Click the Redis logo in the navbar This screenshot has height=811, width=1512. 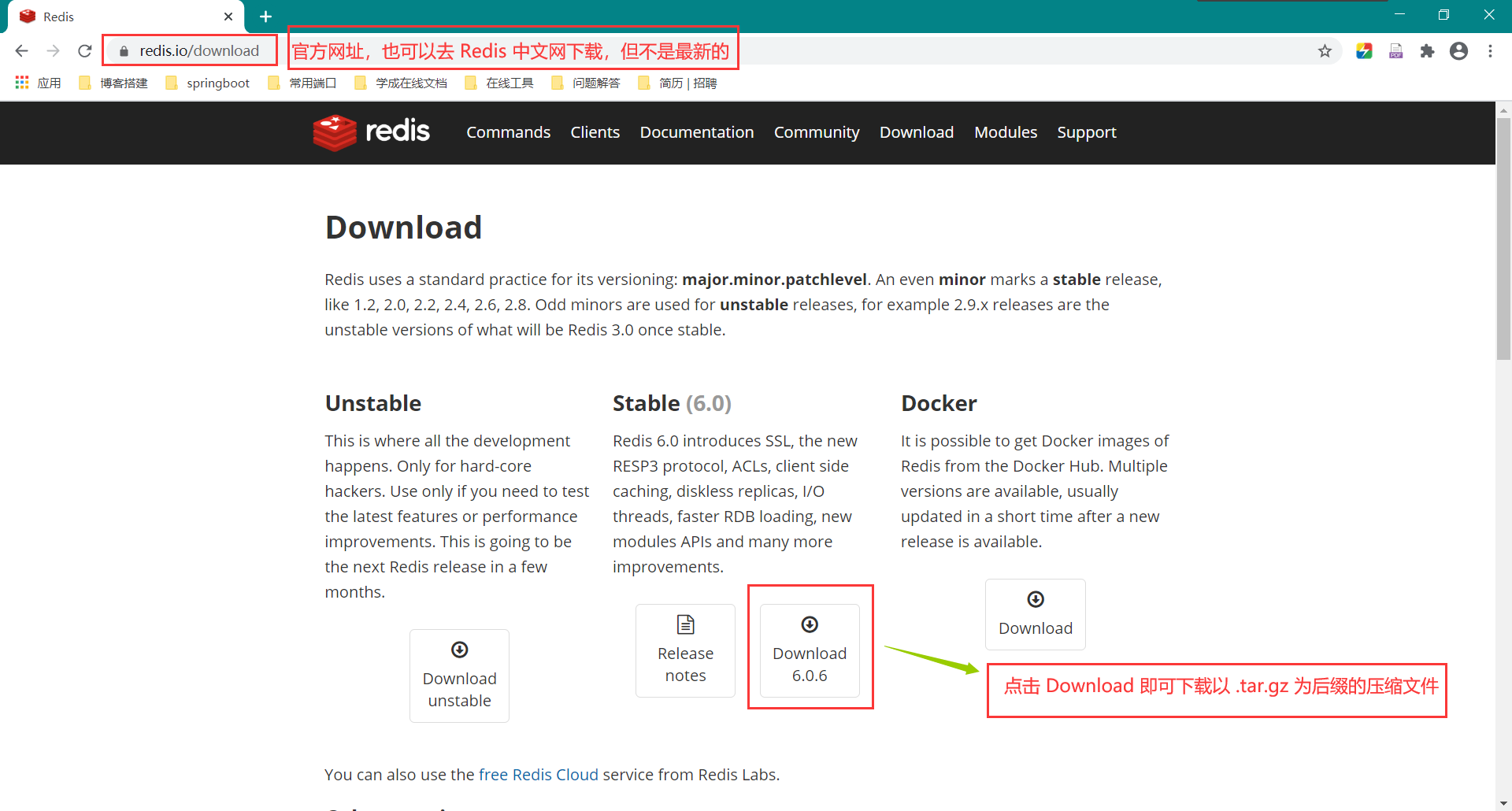point(371,131)
